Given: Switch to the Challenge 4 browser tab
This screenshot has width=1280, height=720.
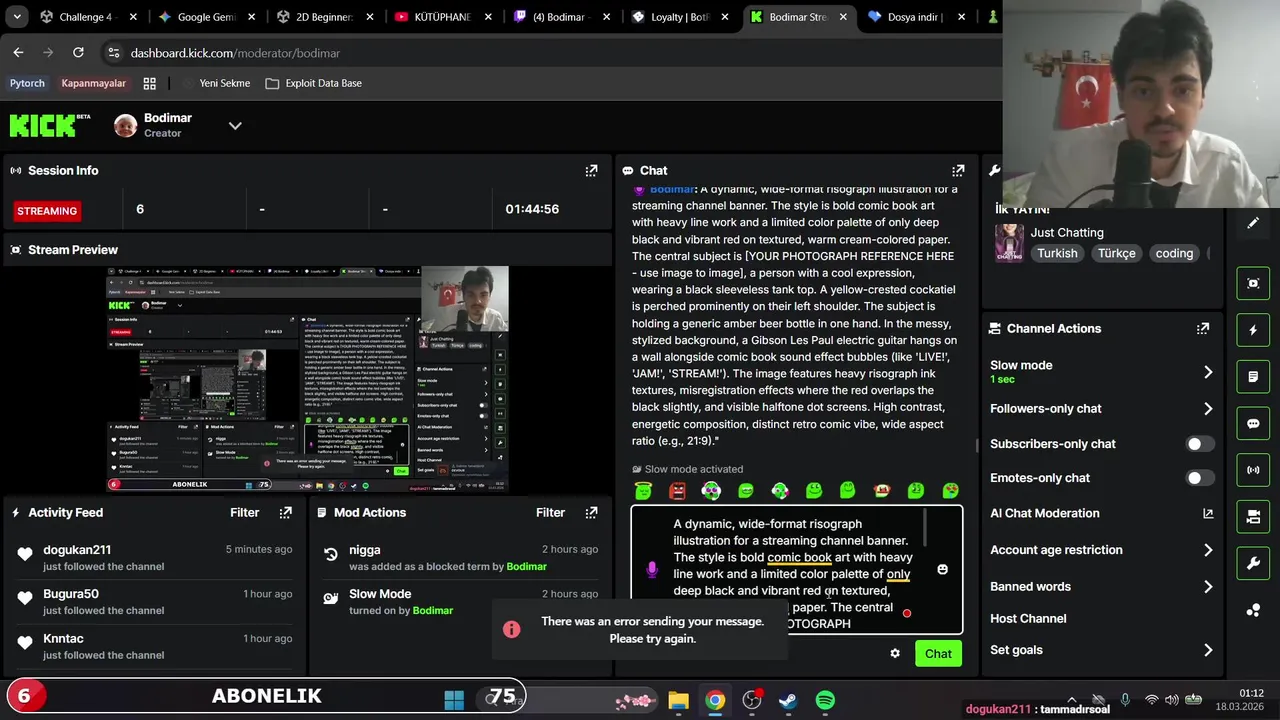Looking at the screenshot, I should click(88, 17).
